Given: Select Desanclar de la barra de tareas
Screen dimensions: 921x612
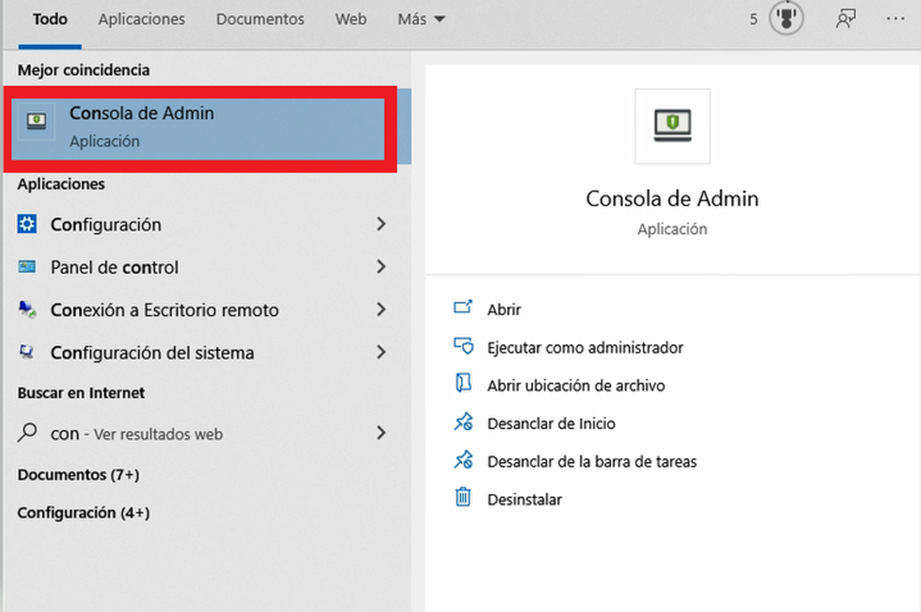Looking at the screenshot, I should [592, 462].
